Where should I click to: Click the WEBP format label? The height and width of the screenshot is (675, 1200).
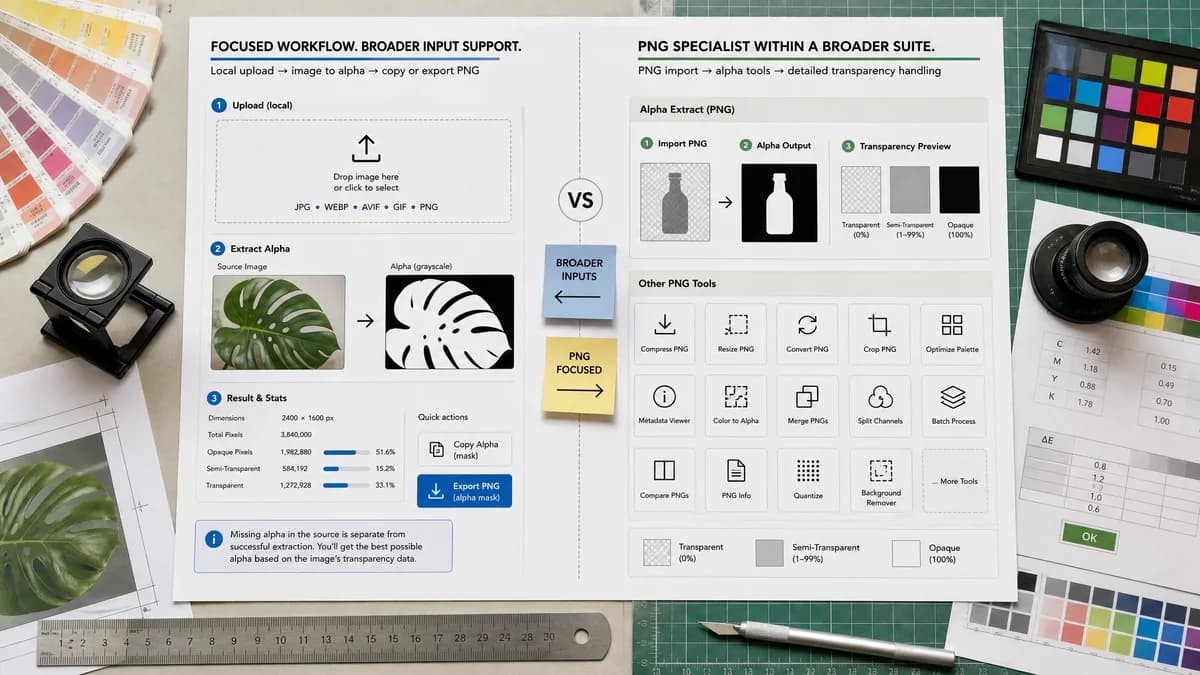tap(338, 207)
